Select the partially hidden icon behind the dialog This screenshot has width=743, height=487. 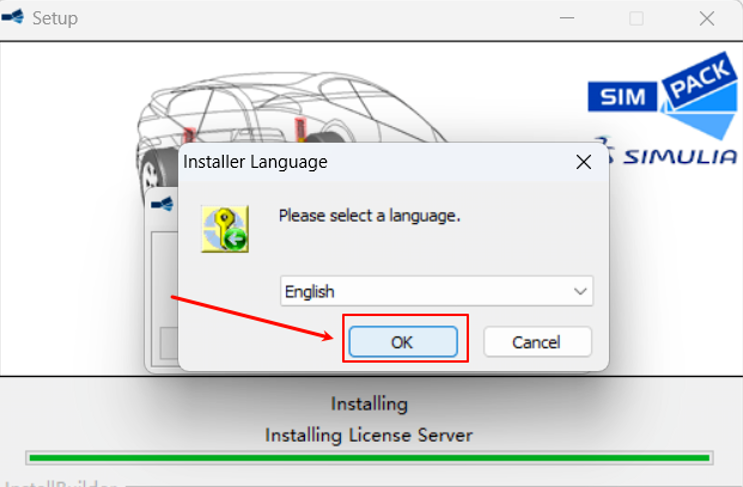(161, 204)
